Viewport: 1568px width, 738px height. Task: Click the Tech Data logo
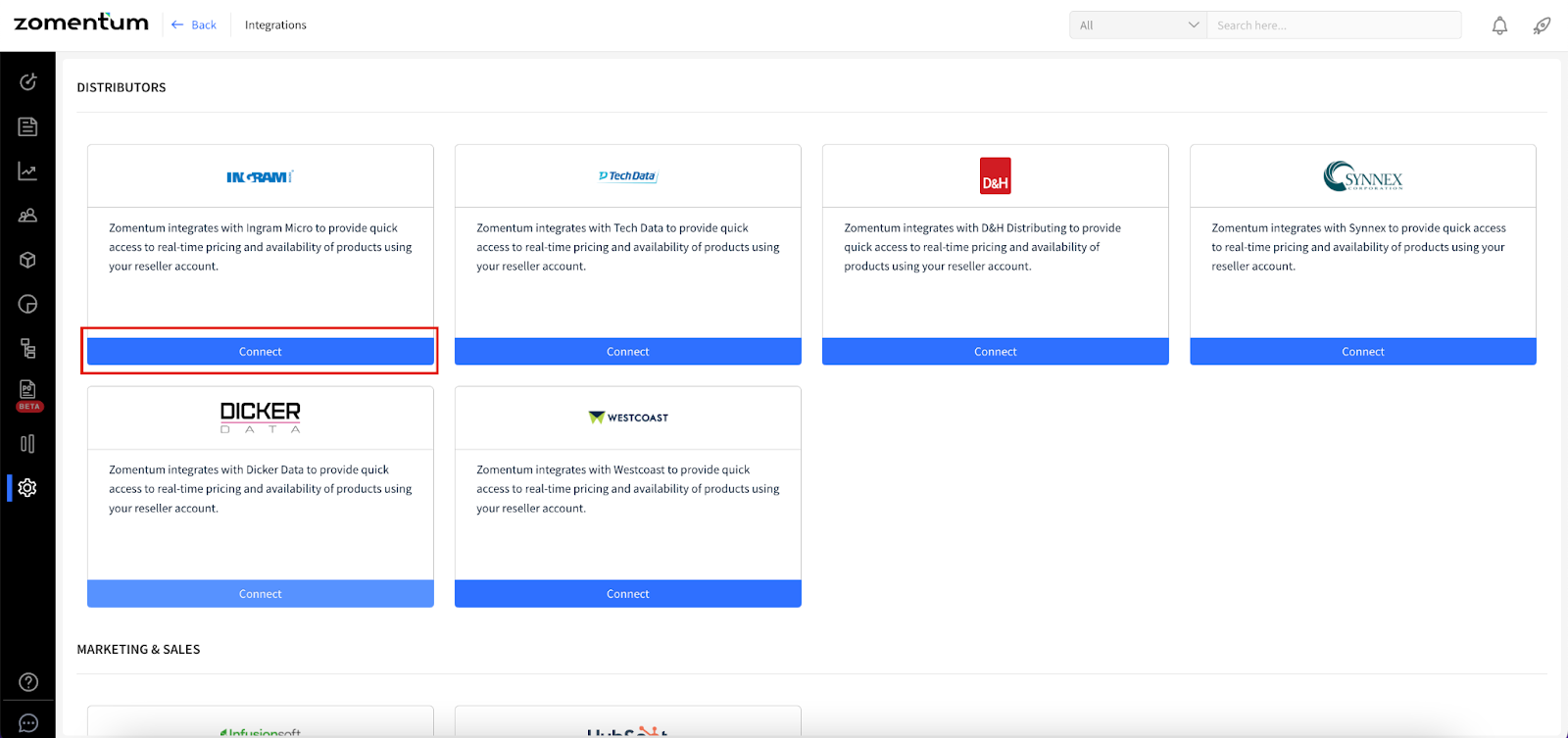(x=628, y=176)
